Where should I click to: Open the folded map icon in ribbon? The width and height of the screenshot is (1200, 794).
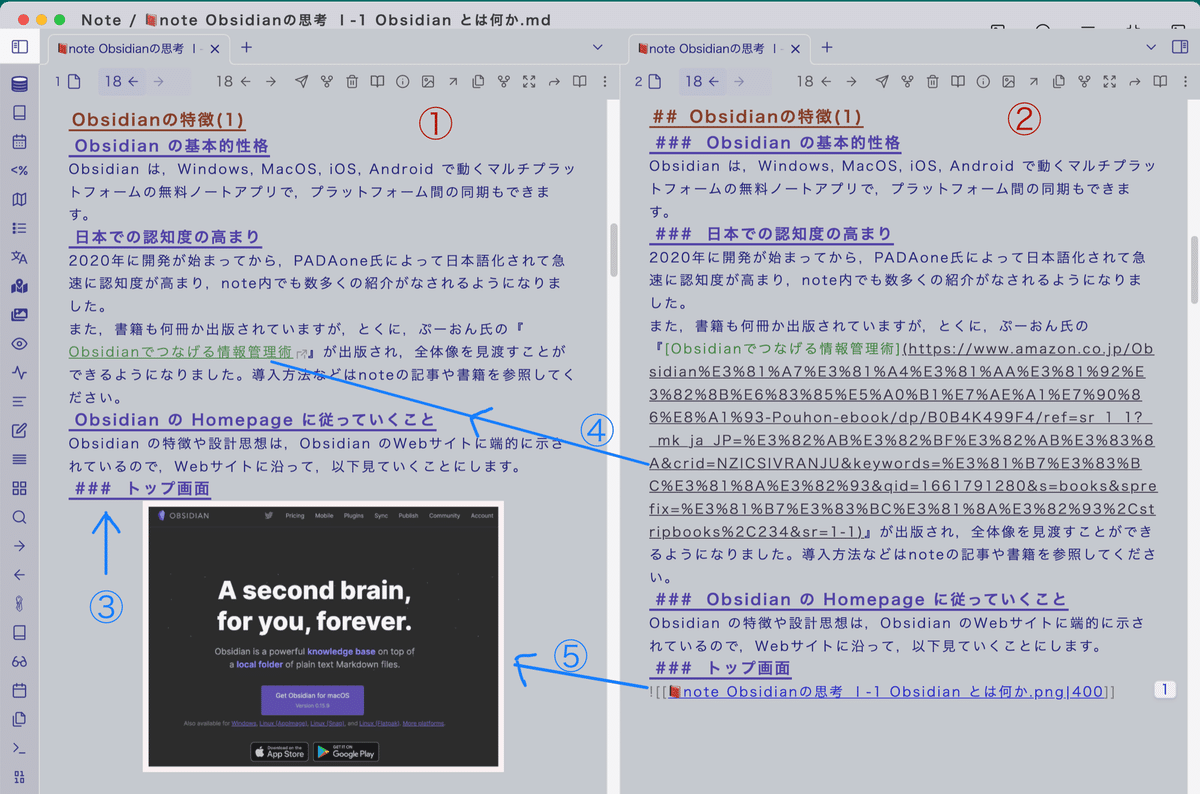click(x=19, y=200)
